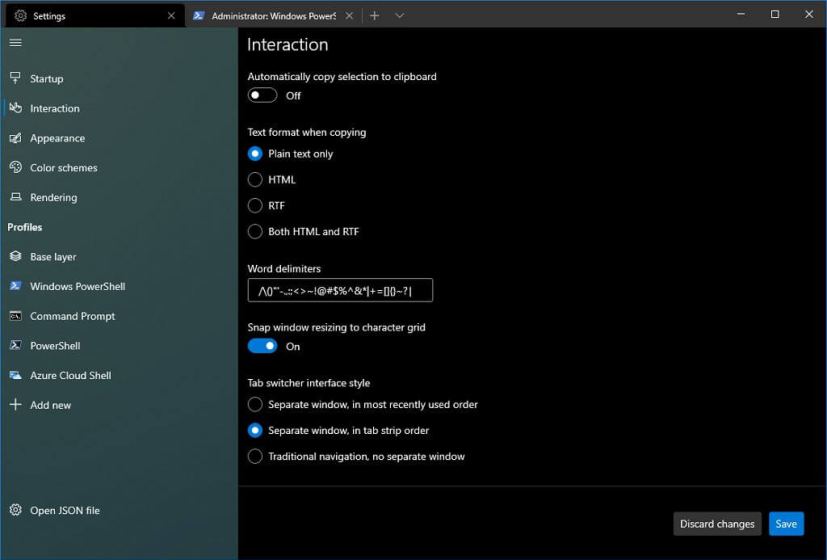Viewport: 827px width, 560px height.
Task: Open the PowerShell profile settings
Action: pos(119,346)
